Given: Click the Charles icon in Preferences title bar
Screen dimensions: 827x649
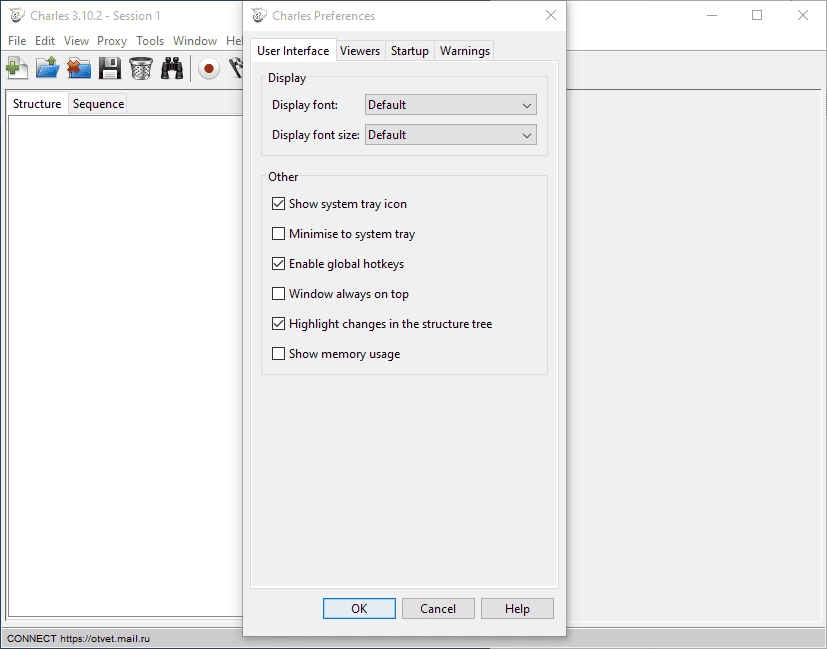Looking at the screenshot, I should click(258, 15).
